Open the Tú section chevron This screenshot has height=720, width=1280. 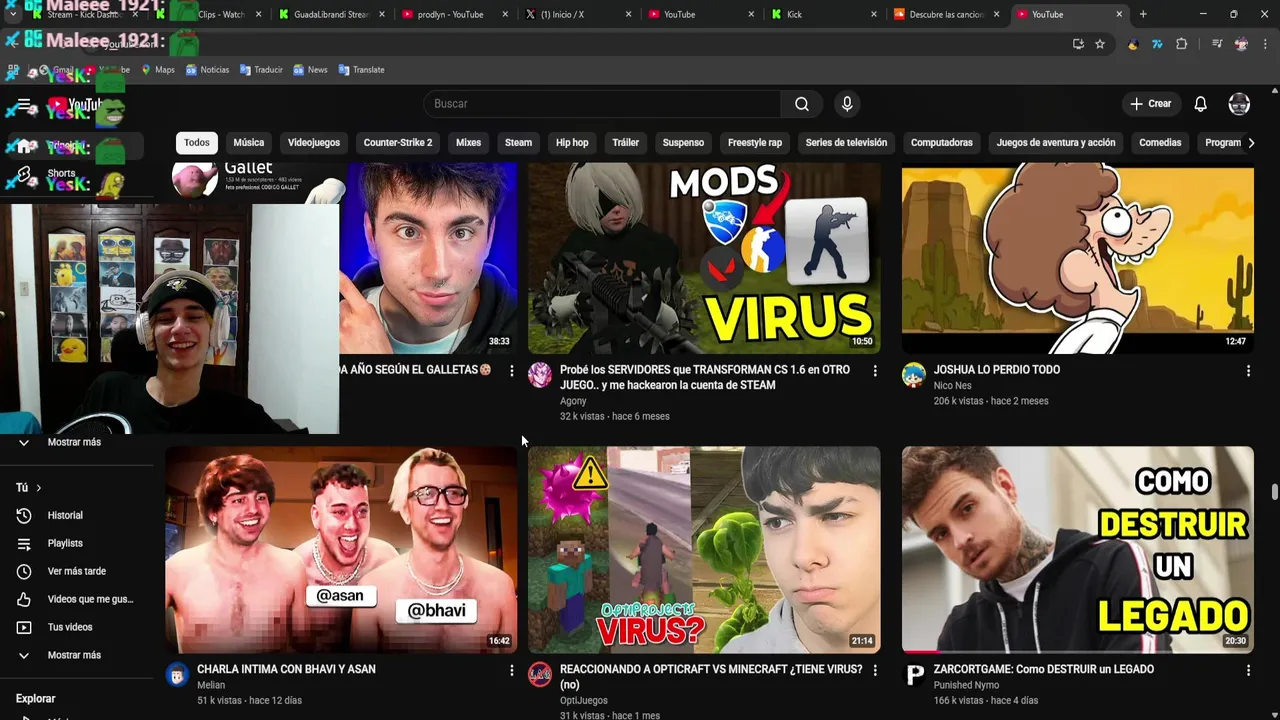(38, 488)
